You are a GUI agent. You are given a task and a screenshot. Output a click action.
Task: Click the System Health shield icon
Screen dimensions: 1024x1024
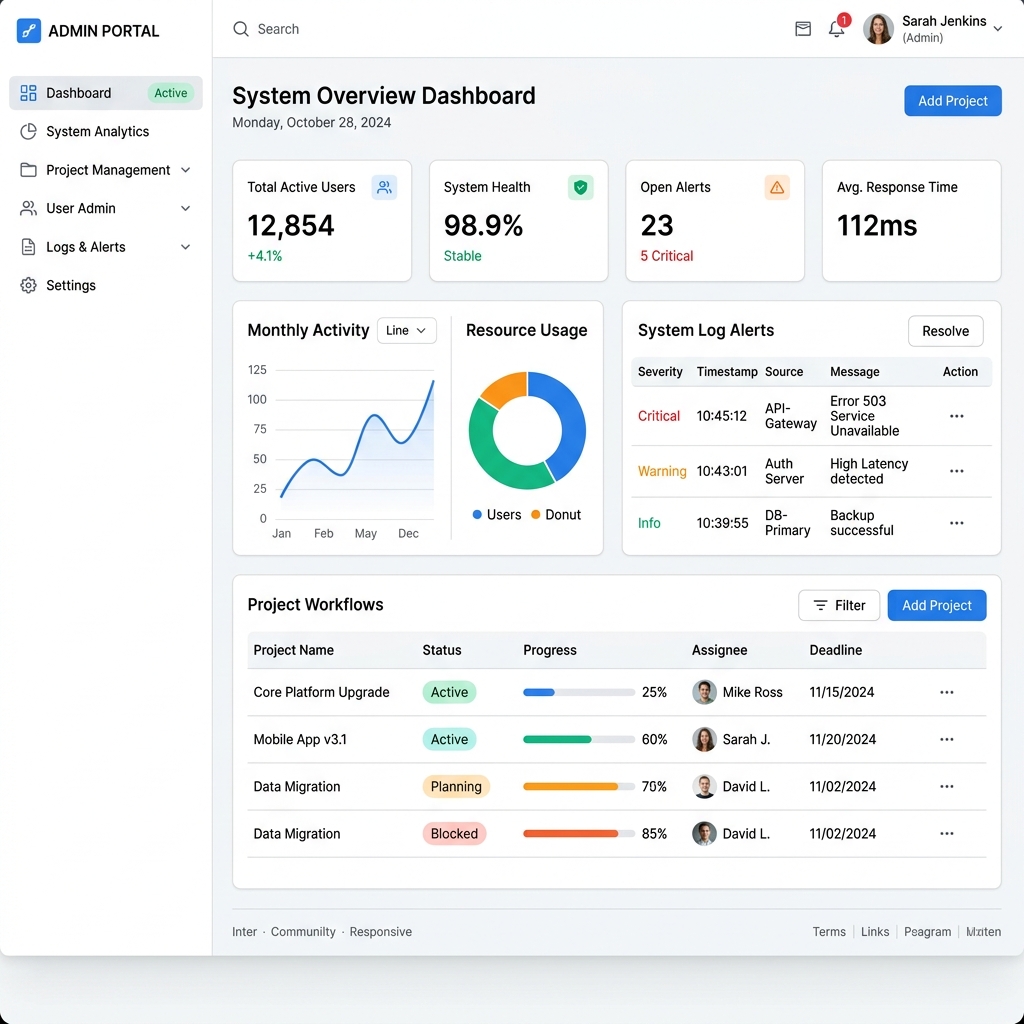click(x=580, y=187)
